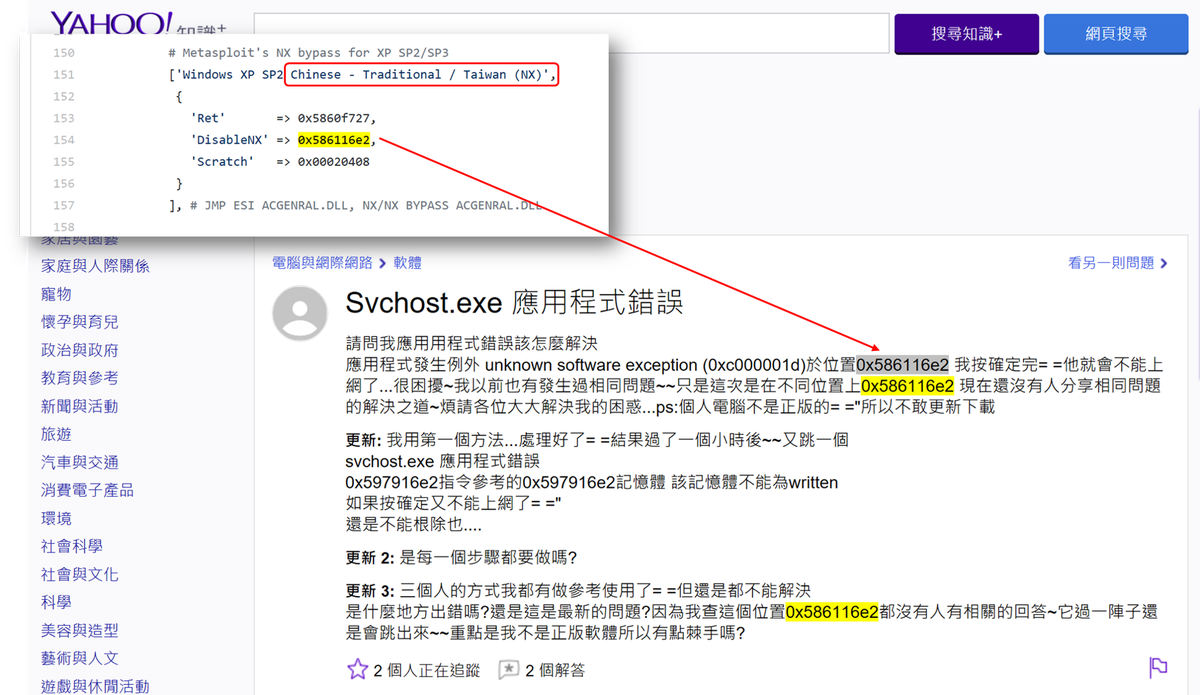Click the asker's avatar image
The image size is (1200, 695).
[x=300, y=313]
